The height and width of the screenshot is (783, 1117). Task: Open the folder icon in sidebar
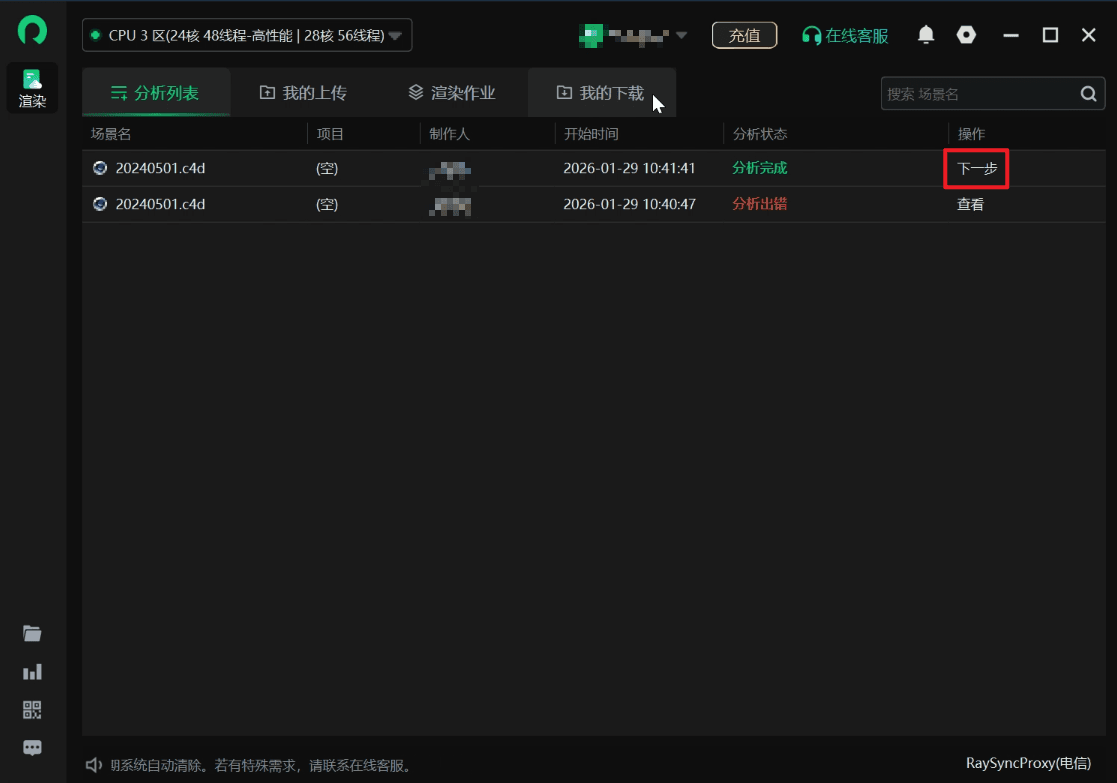(32, 633)
